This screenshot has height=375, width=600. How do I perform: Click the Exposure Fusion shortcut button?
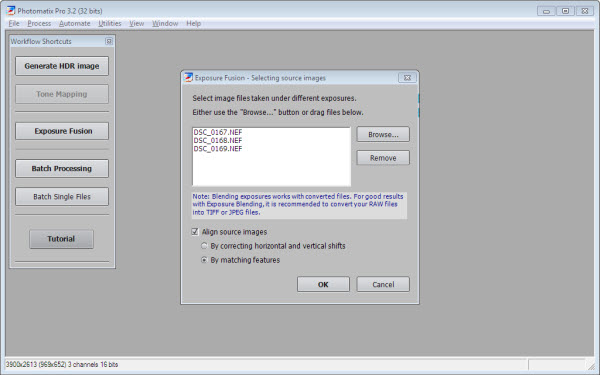62,131
